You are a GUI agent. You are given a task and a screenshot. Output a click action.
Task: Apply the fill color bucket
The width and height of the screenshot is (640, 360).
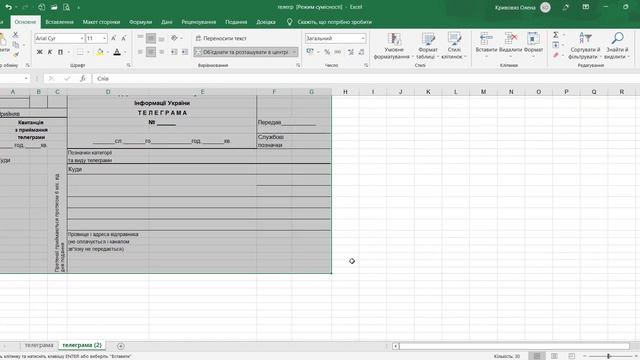point(100,52)
